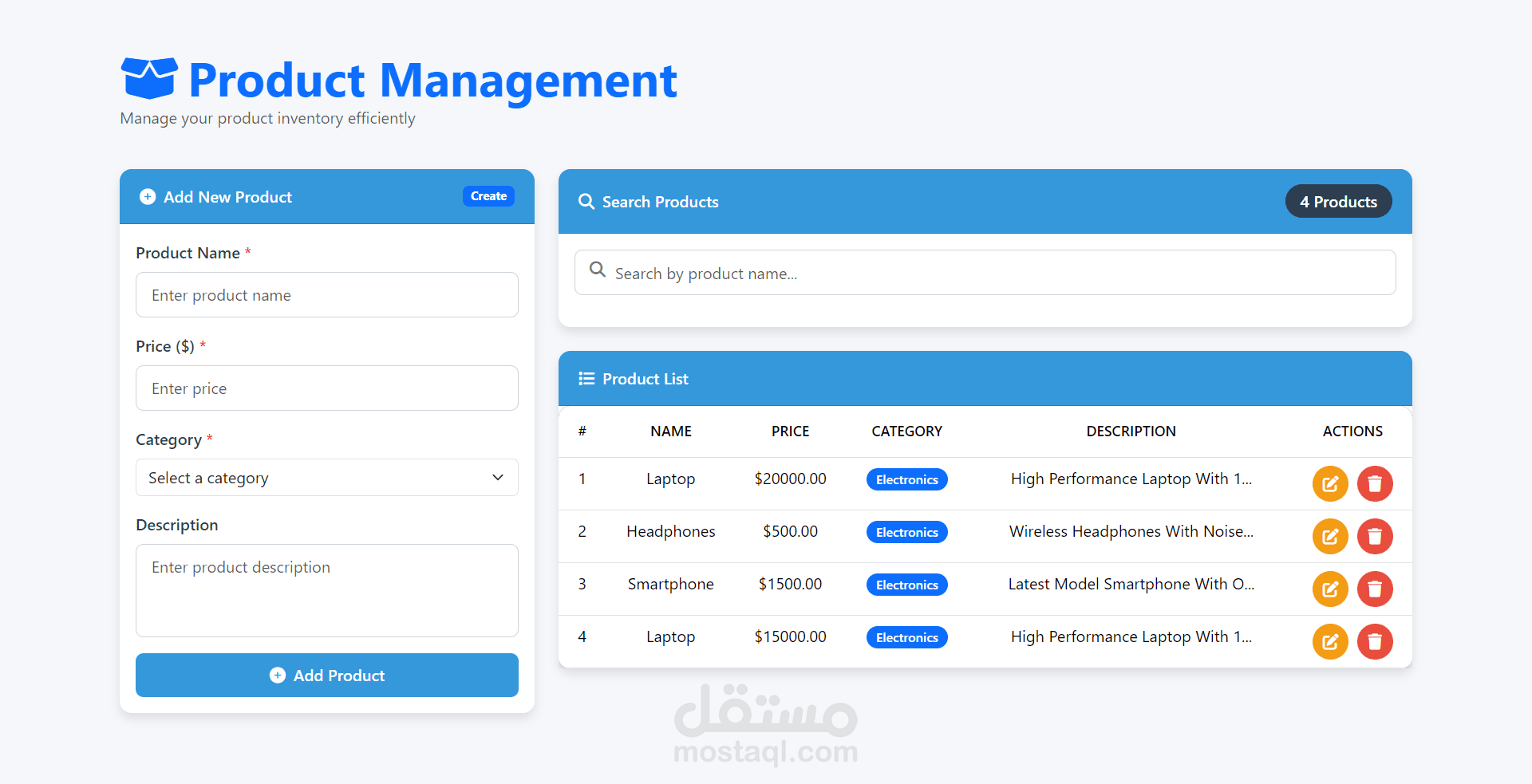
Task: Click the Search Products heading text
Action: pos(661,202)
